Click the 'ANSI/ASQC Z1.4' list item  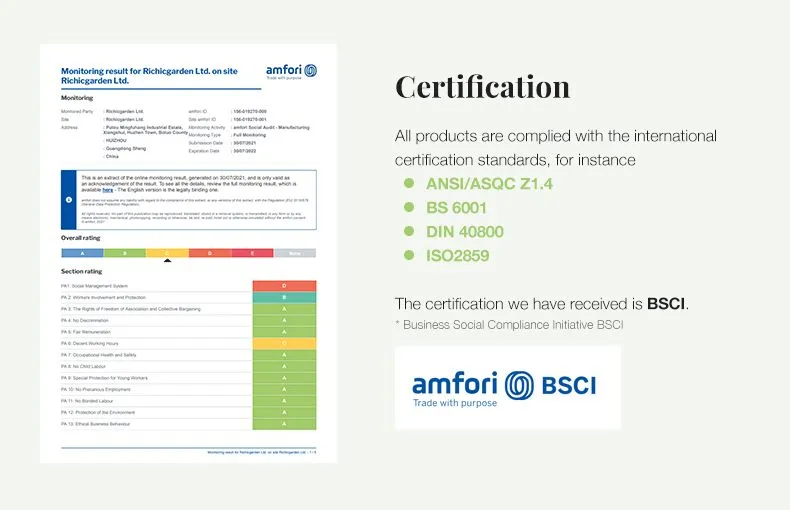[489, 184]
